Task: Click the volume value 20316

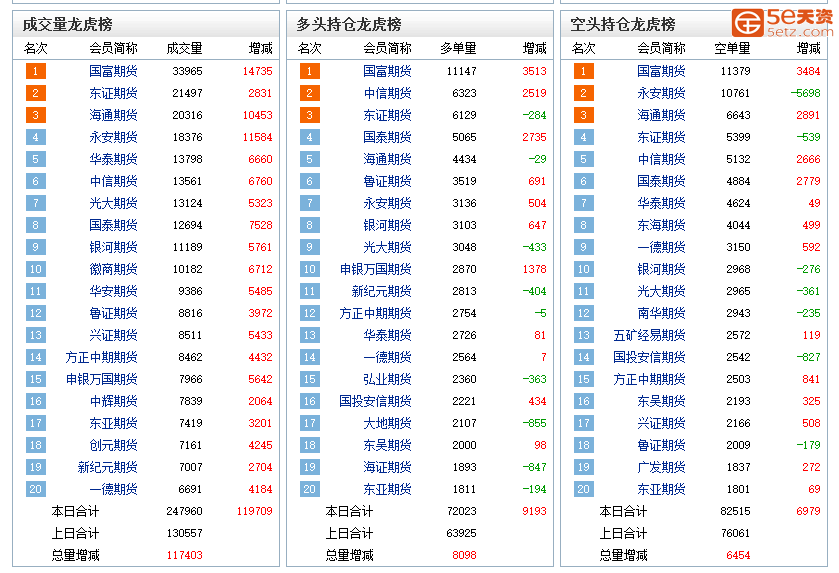Action: [187, 115]
